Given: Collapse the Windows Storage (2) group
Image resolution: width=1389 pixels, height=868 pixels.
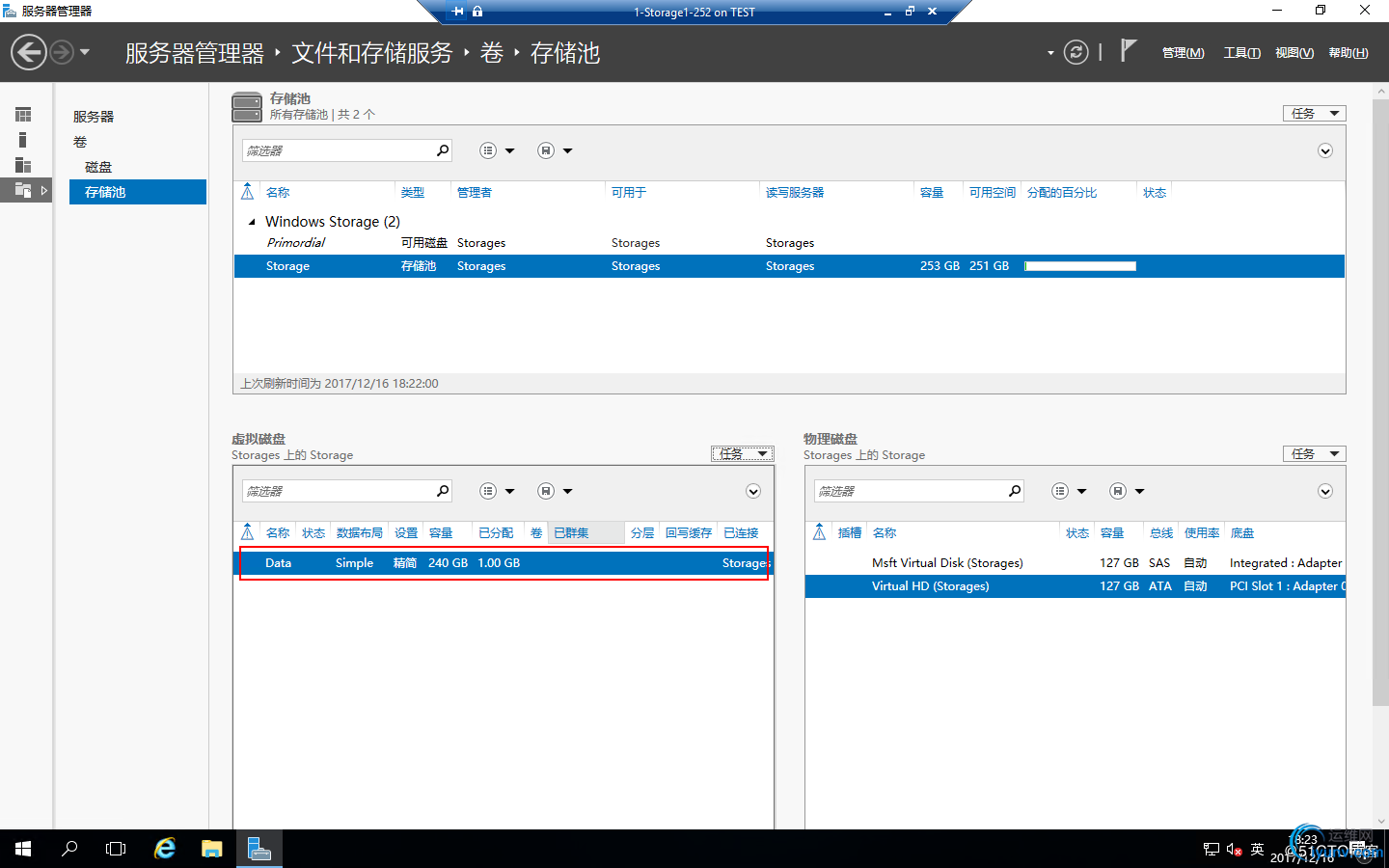Looking at the screenshot, I should (252, 222).
